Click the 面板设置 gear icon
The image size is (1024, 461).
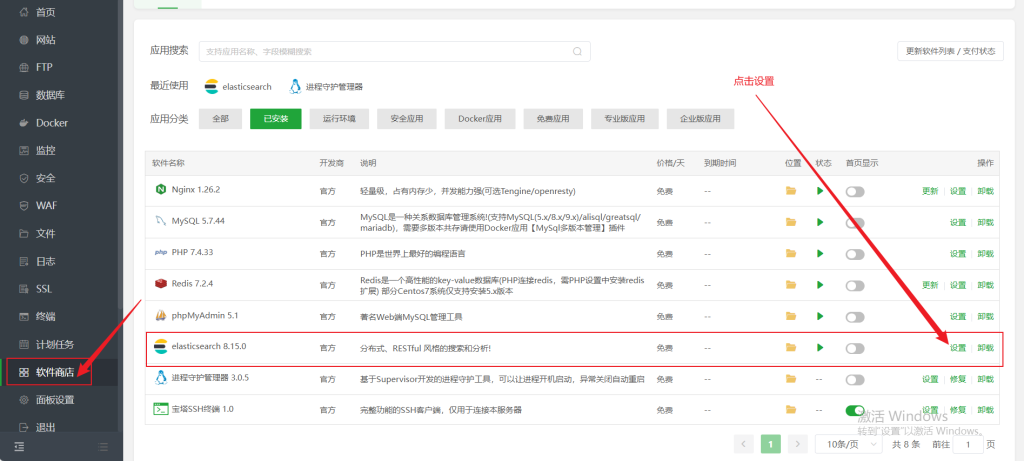[24, 400]
